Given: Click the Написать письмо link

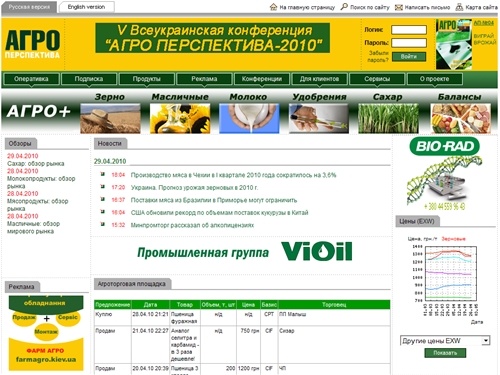Looking at the screenshot, I should point(427,7).
